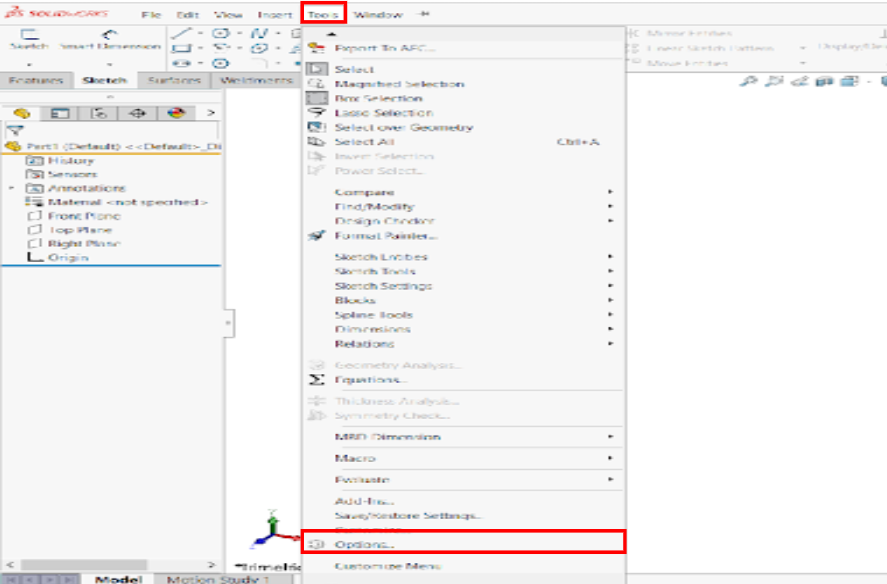887x584 pixels.
Task: Expand the Annotations tree node
Action: 11,188
